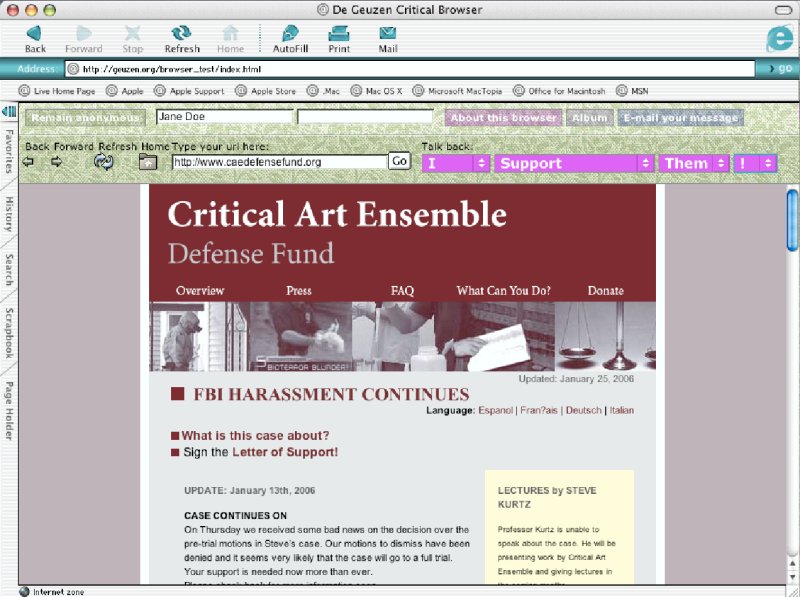This screenshot has width=800, height=597.
Task: Click the inner browser refresh icon
Action: 104,162
